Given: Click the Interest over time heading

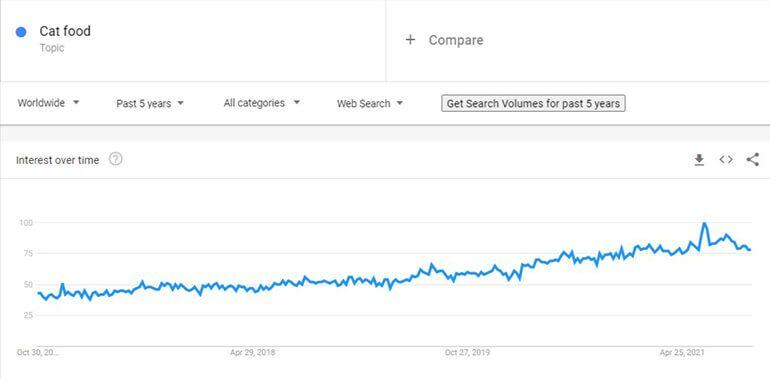Looking at the screenshot, I should 57,160.
